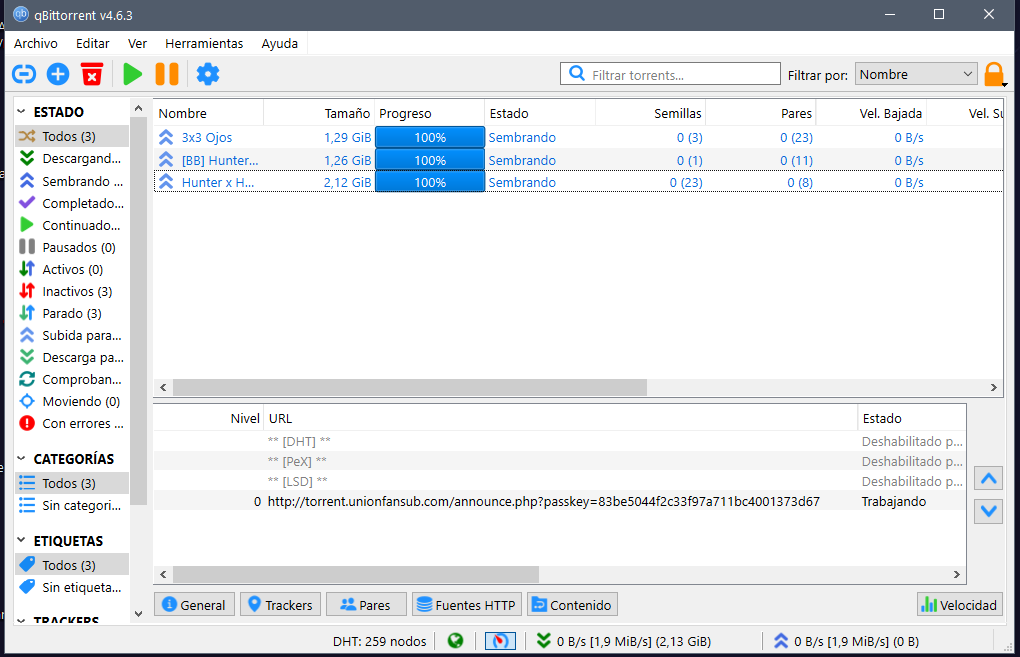Move tracker down with arrow button
The width and height of the screenshot is (1020, 657).
pyautogui.click(x=989, y=511)
